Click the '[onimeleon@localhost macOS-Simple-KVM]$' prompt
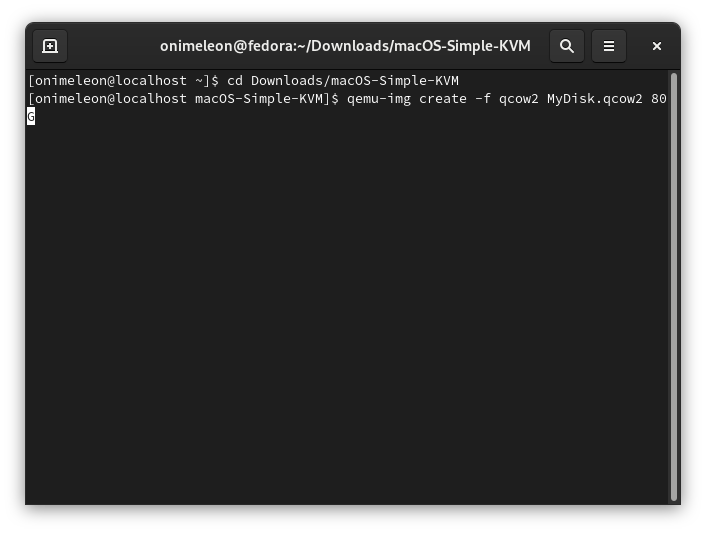Image resolution: width=706 pixels, height=533 pixels. coord(184,99)
